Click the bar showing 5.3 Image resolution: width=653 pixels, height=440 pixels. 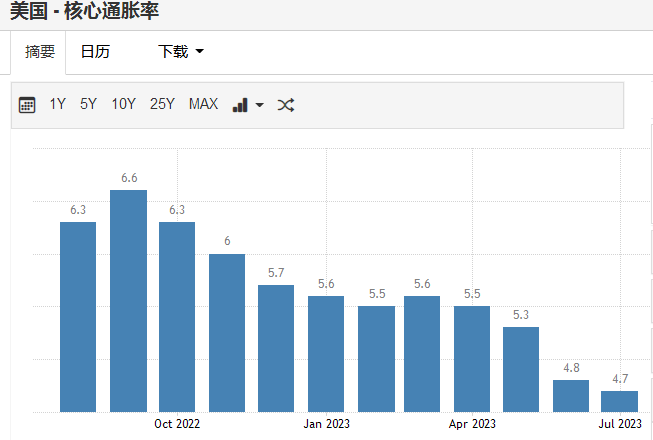click(521, 369)
